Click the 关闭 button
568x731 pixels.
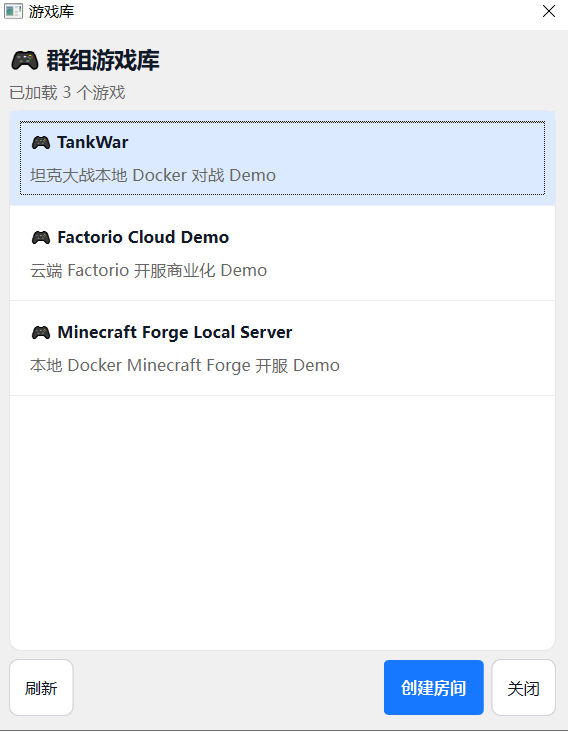pyautogui.click(x=524, y=688)
